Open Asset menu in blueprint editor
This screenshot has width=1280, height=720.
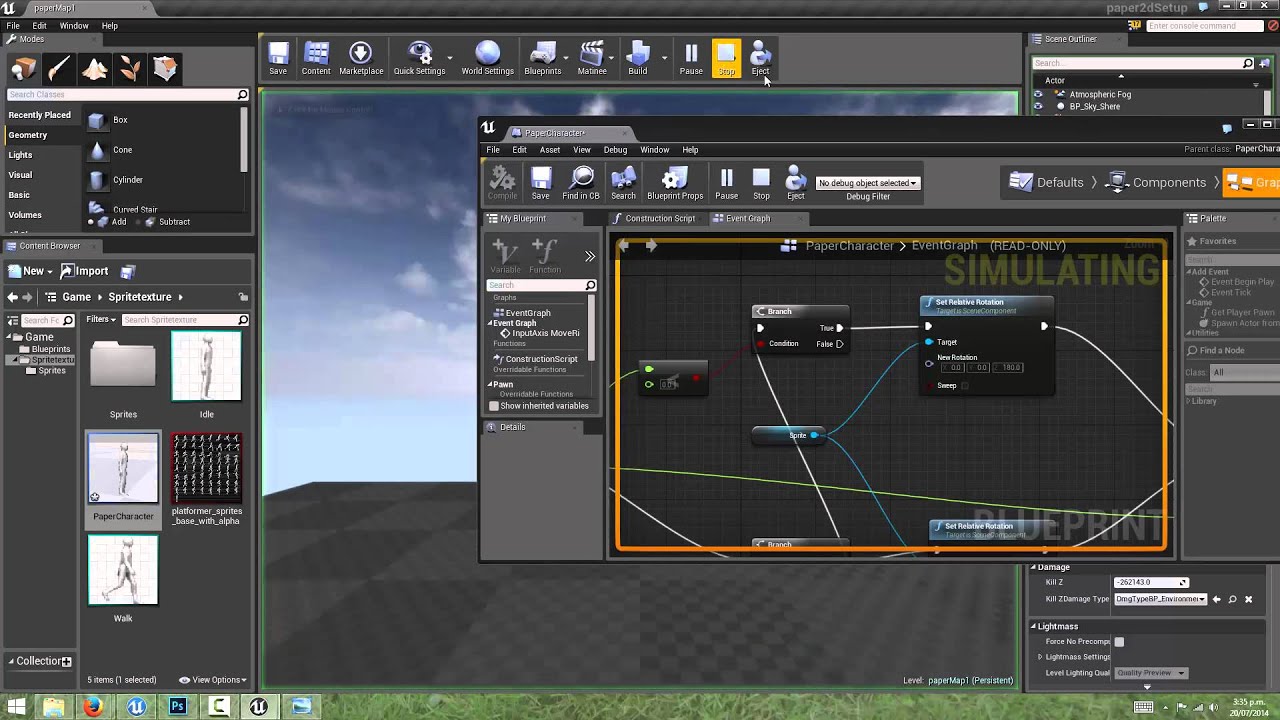coord(550,150)
